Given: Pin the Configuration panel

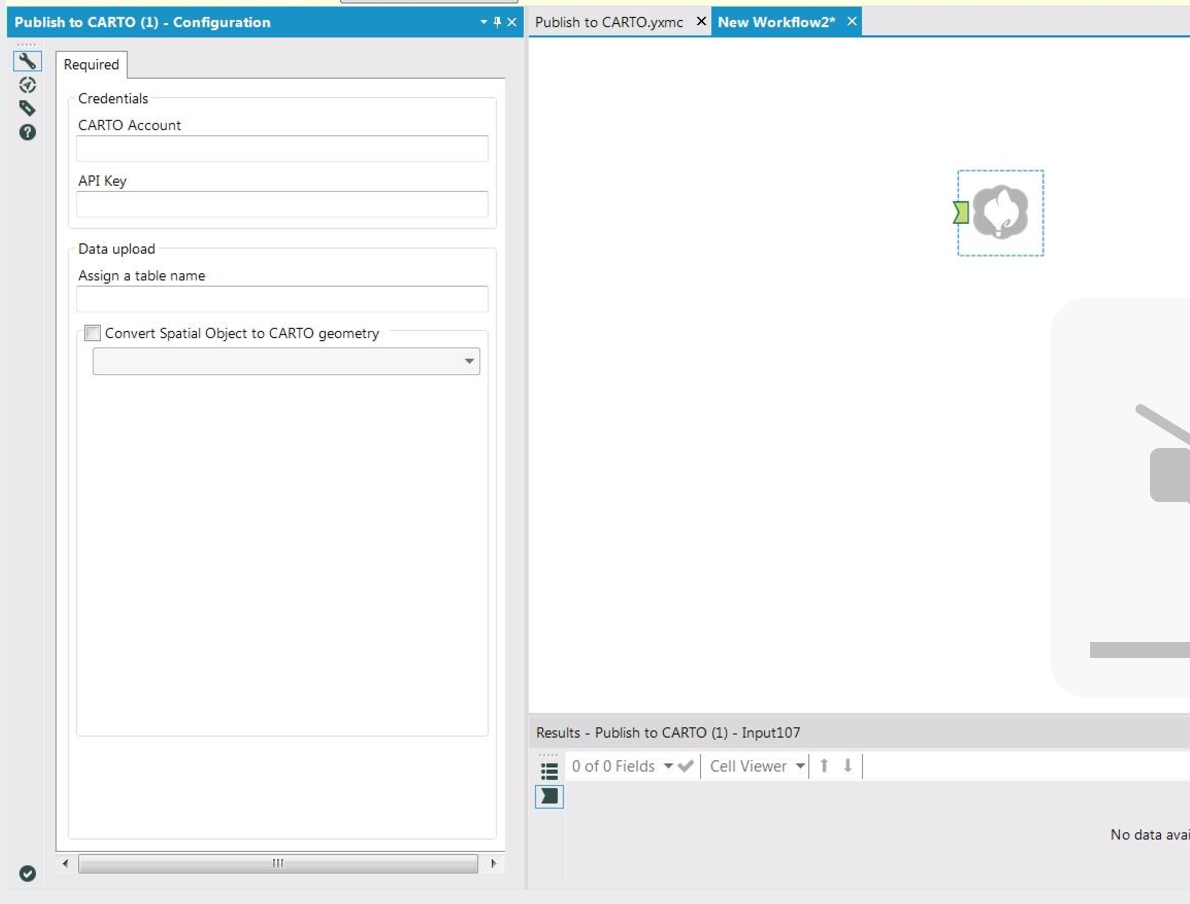Looking at the screenshot, I should pos(497,22).
